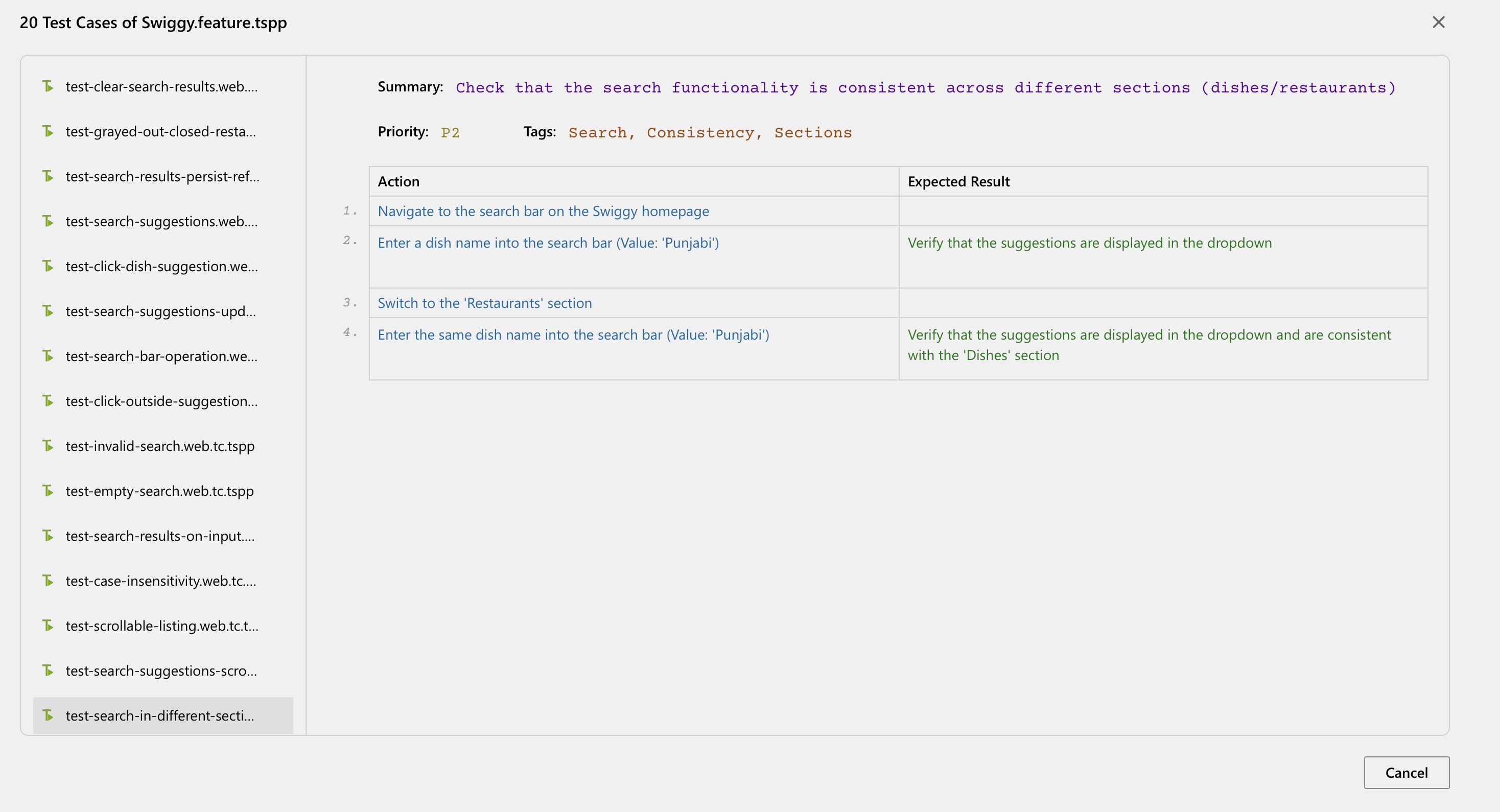Click the empty expected result cell for step 3
1500x812 pixels.
click(1163, 303)
